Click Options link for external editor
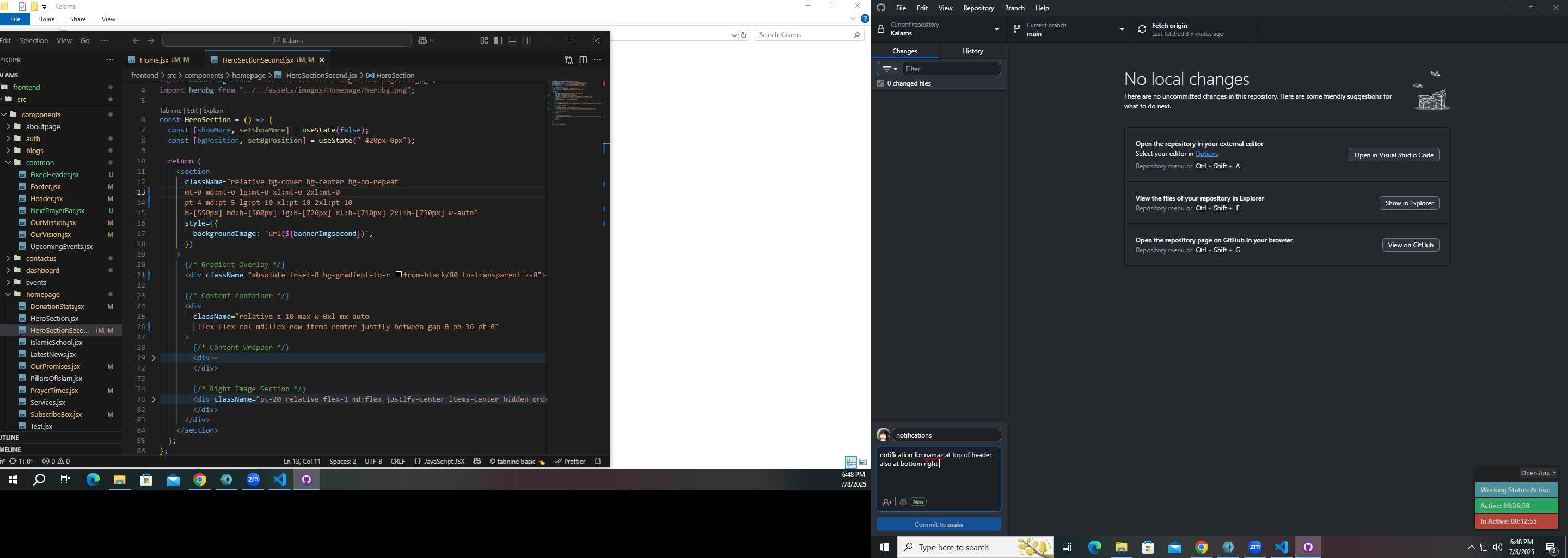Screen dimensions: 1568x558 [1206, 154]
